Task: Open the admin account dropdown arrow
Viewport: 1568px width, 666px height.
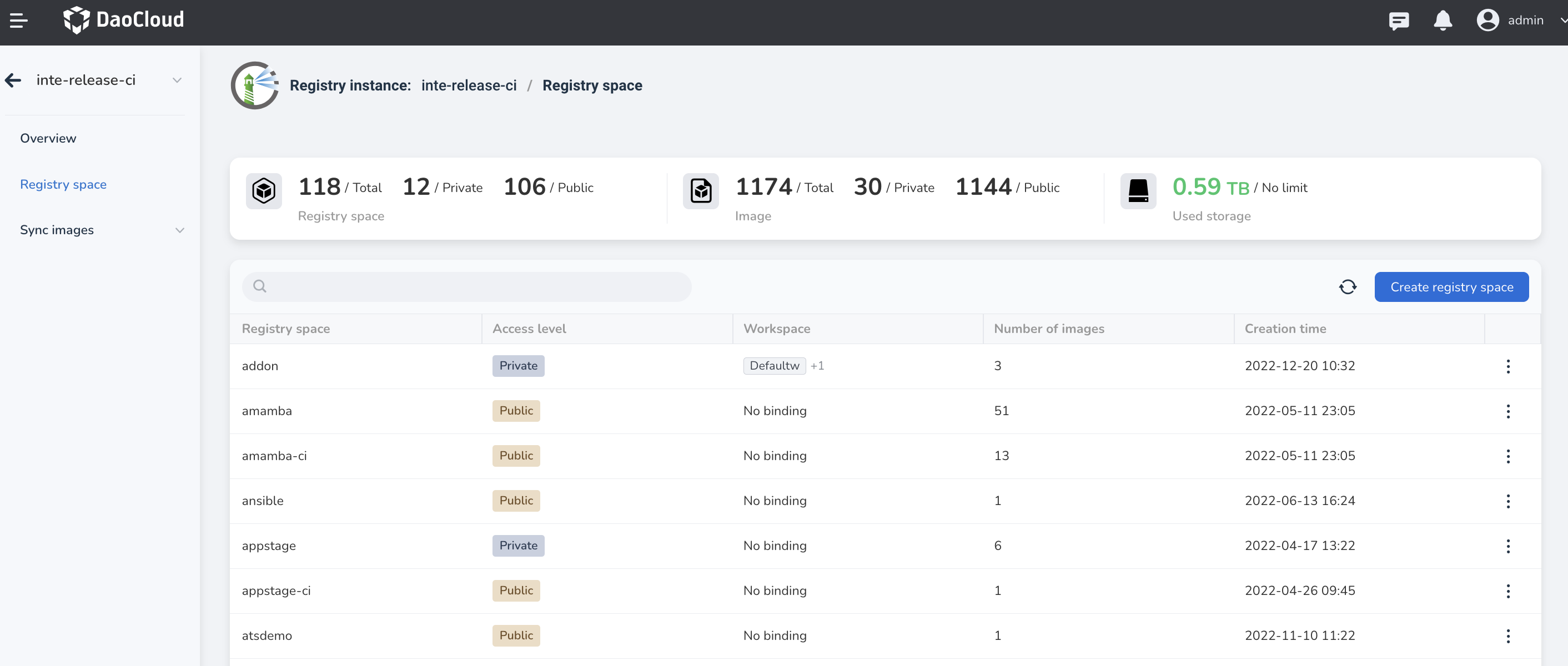Action: (1563, 21)
